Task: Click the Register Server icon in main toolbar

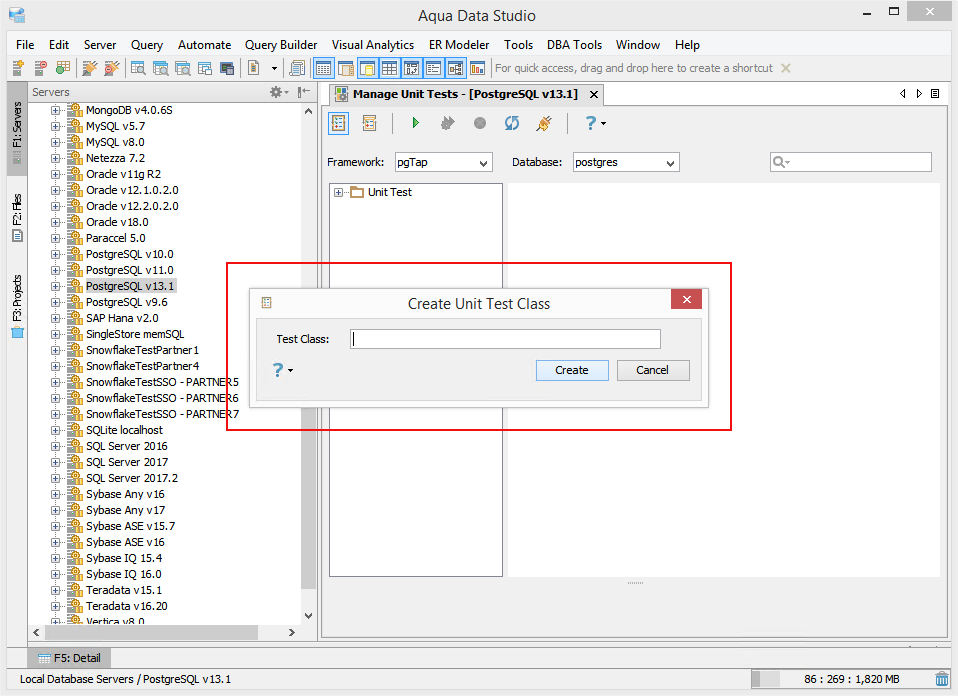Action: coord(18,68)
